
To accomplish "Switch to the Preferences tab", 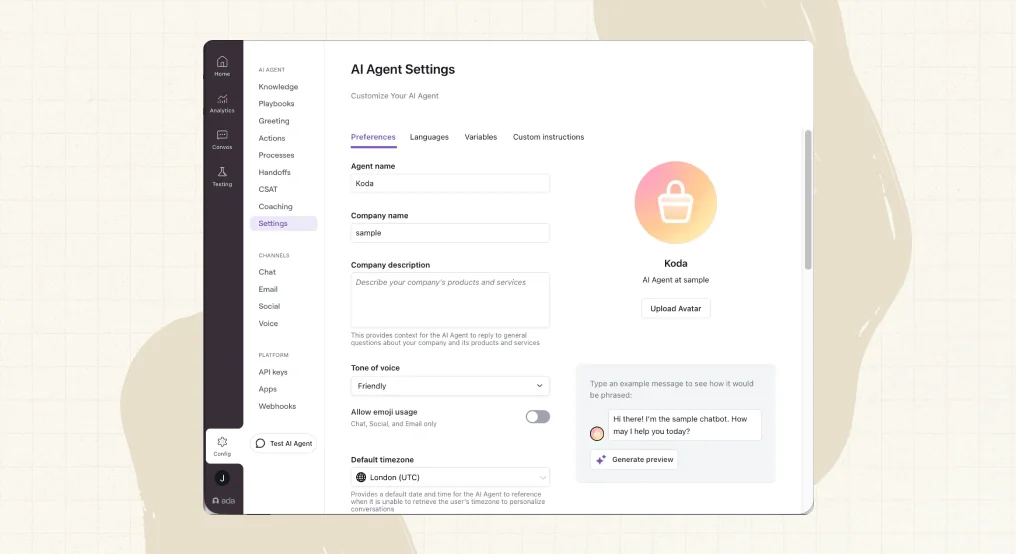I will [373, 137].
